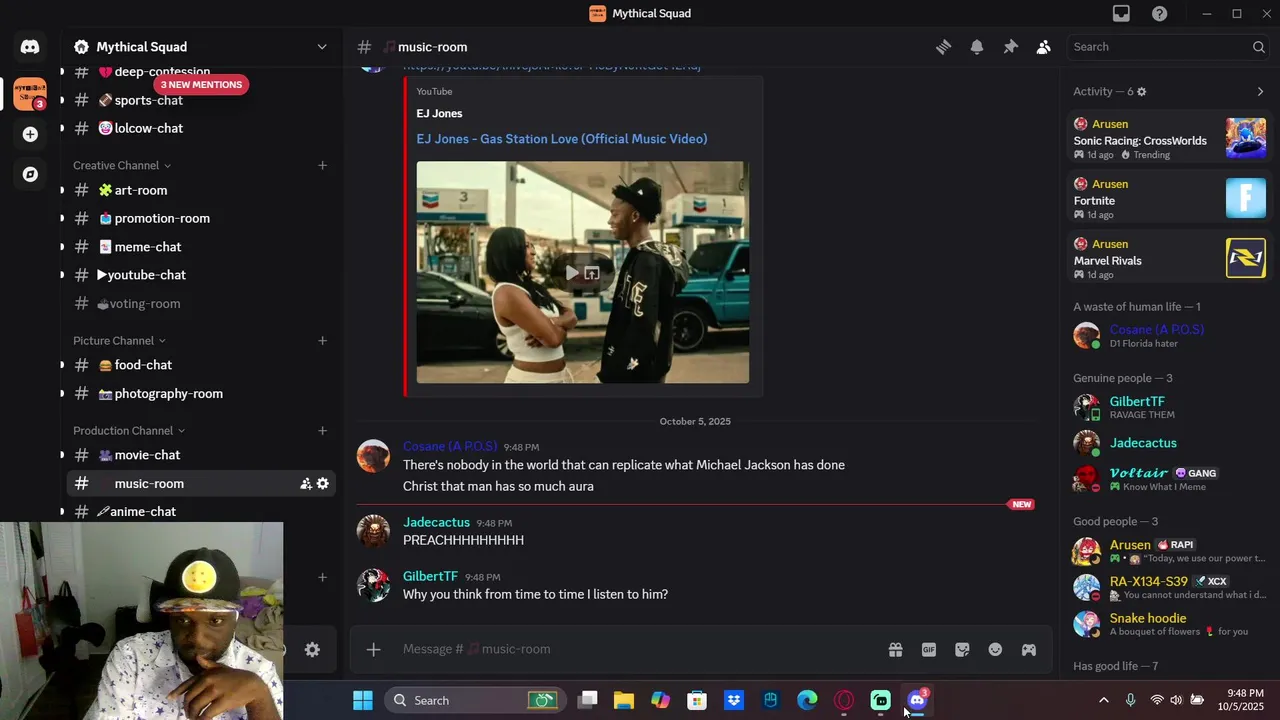Open the Threads icon in channel header
The image size is (1280, 720).
[x=943, y=47]
